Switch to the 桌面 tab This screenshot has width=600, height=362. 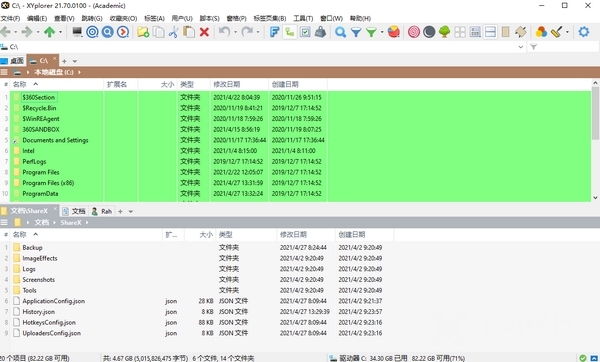[13, 61]
